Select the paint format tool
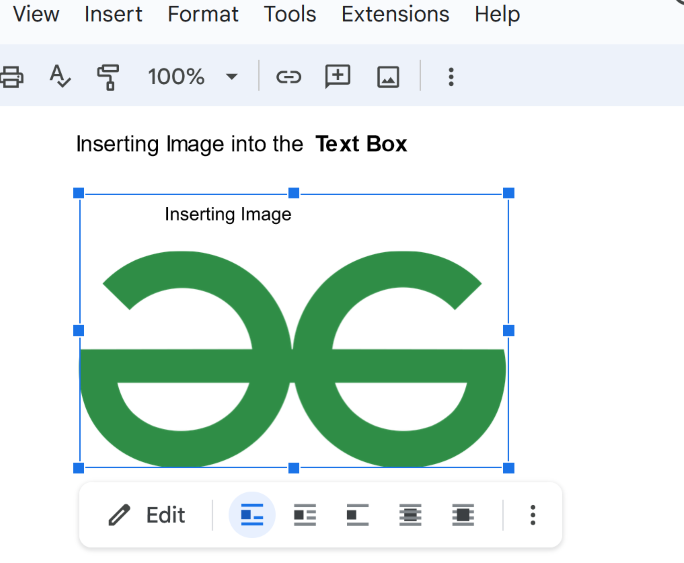 click(107, 76)
